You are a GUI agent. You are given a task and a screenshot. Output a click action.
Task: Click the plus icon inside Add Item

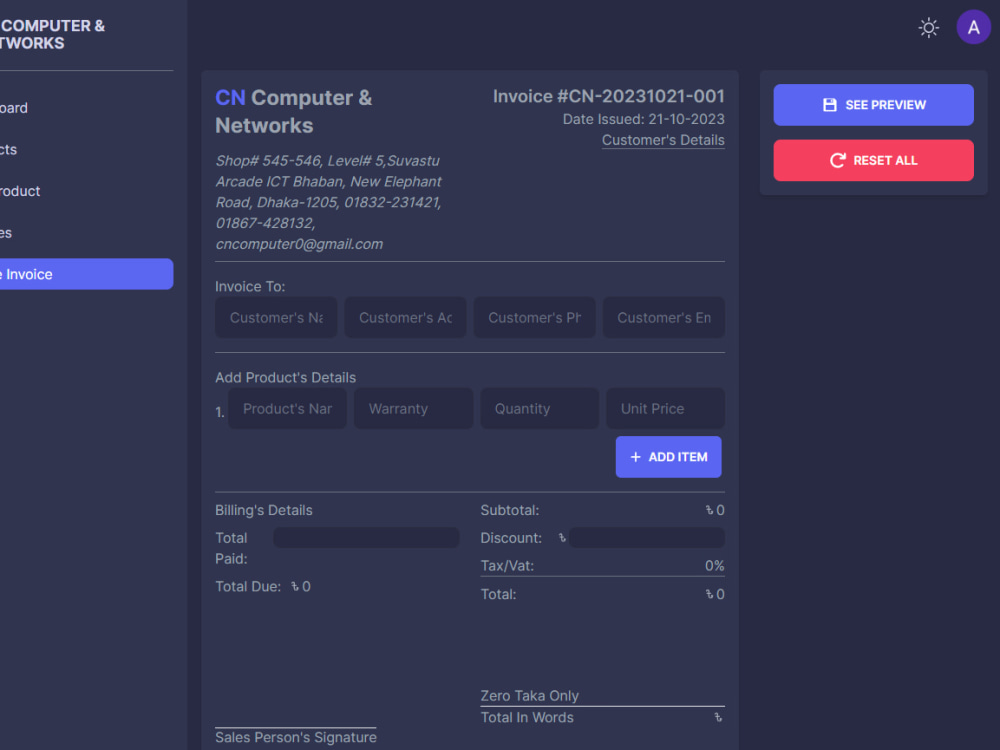[x=635, y=457]
